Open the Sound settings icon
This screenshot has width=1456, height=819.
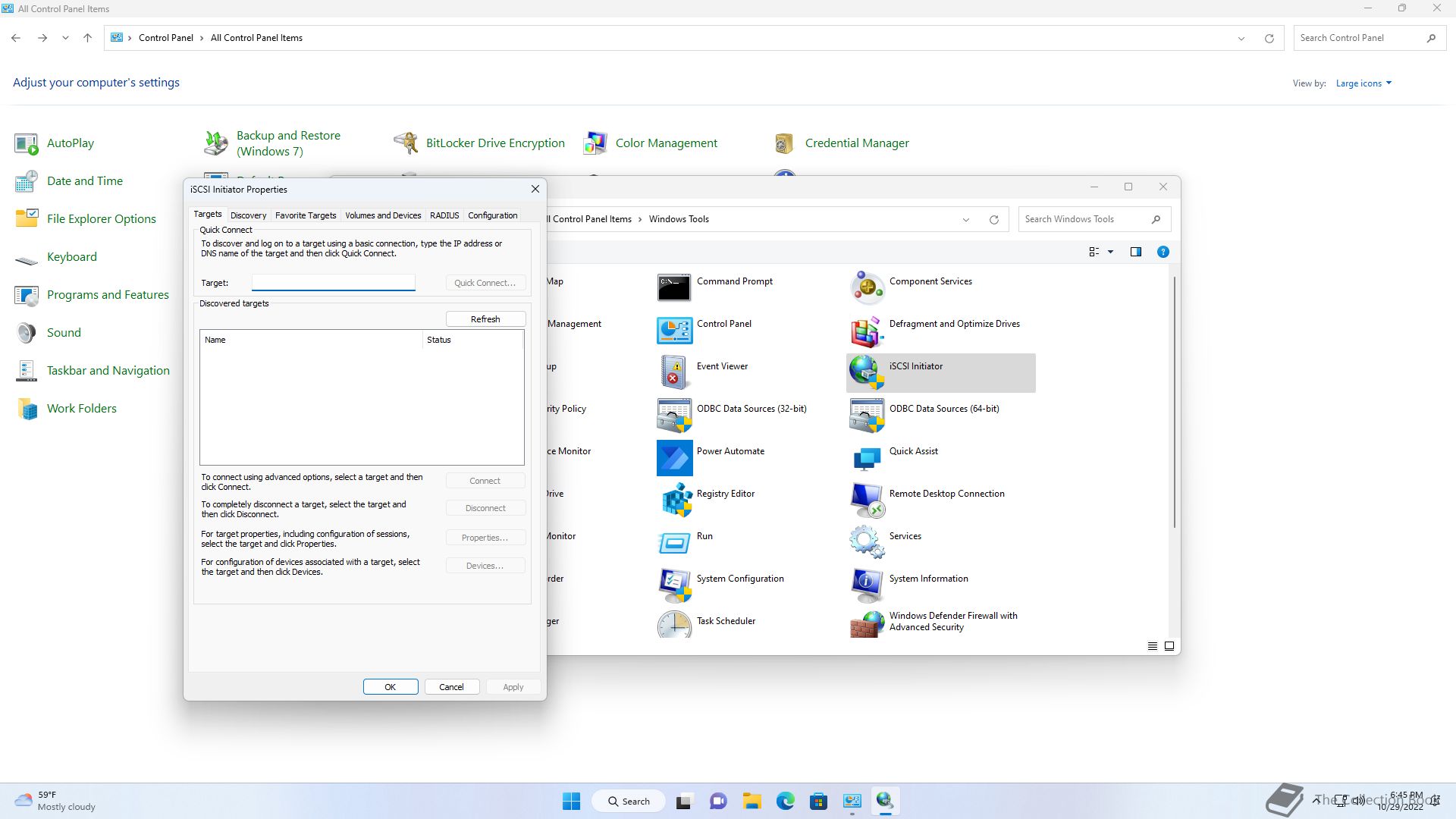coord(27,333)
